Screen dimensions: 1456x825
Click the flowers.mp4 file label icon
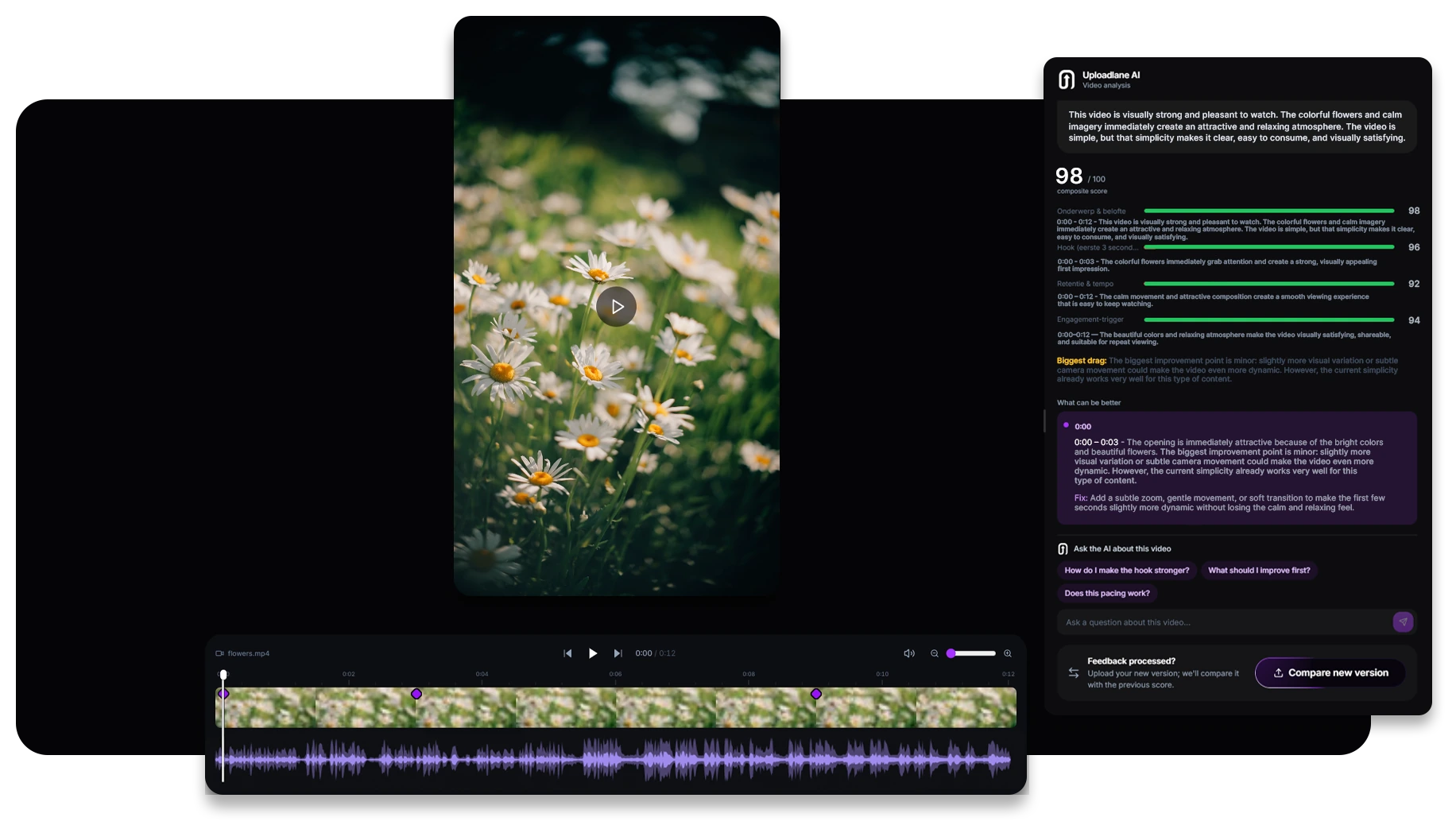pyautogui.click(x=219, y=653)
